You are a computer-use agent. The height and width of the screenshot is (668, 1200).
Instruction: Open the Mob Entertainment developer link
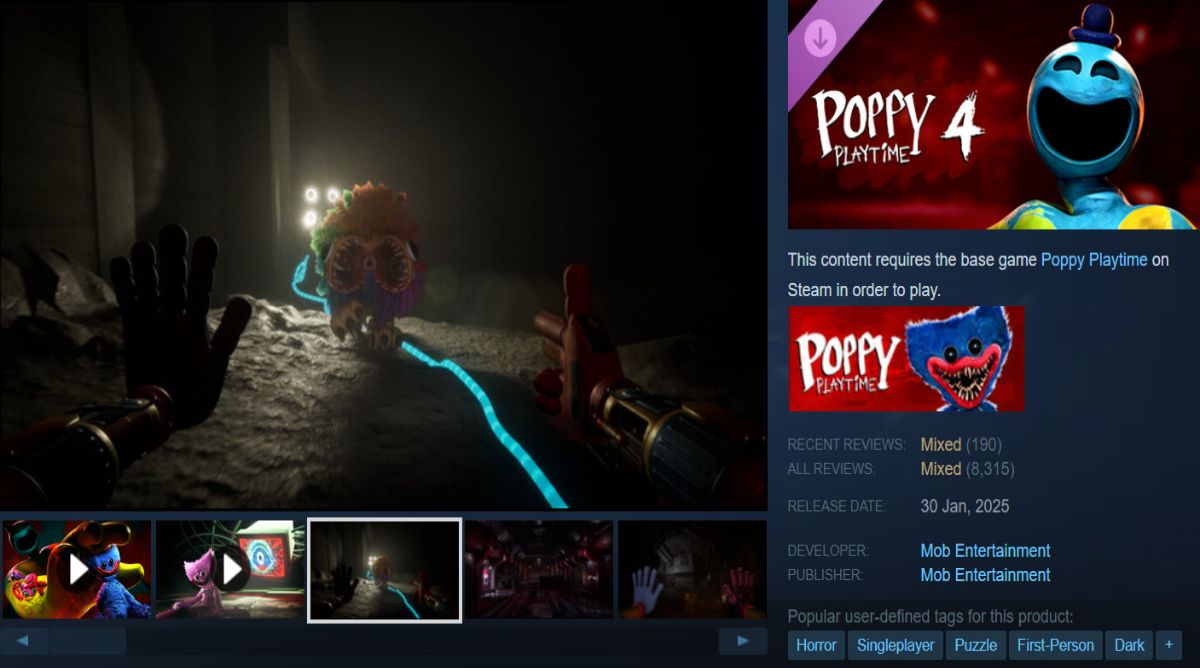point(985,551)
